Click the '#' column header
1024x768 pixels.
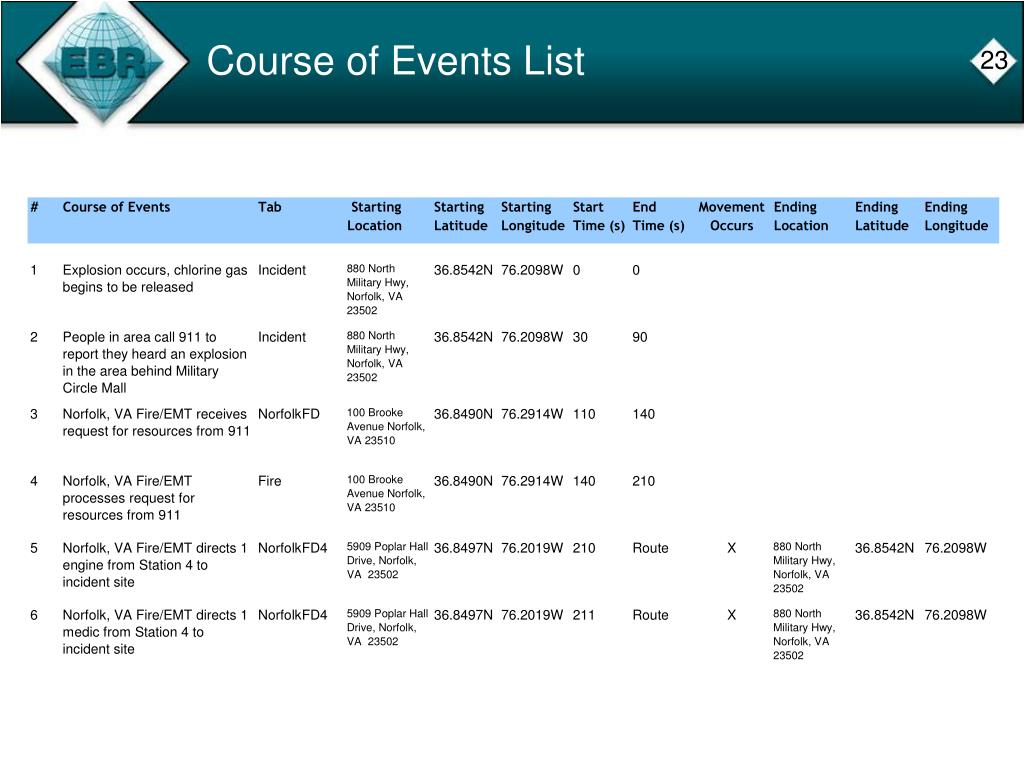click(34, 207)
